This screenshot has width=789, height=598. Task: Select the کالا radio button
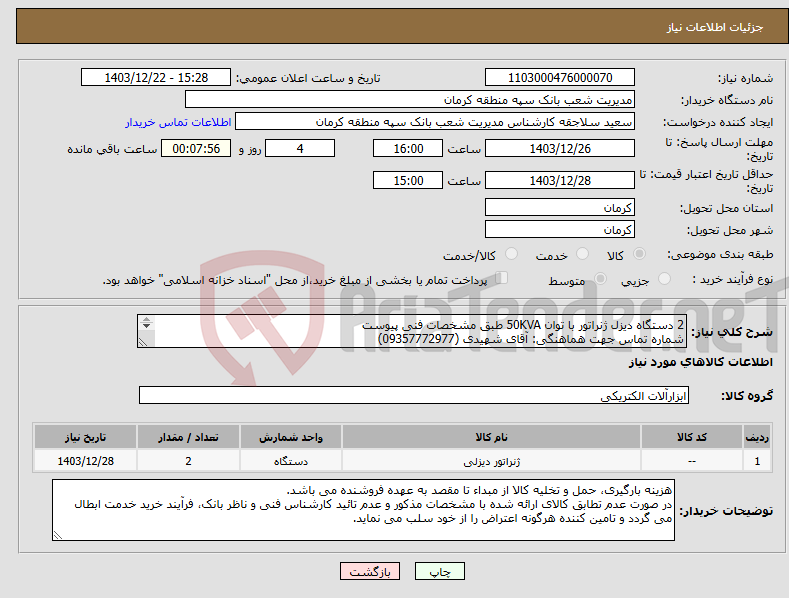[x=640, y=254]
